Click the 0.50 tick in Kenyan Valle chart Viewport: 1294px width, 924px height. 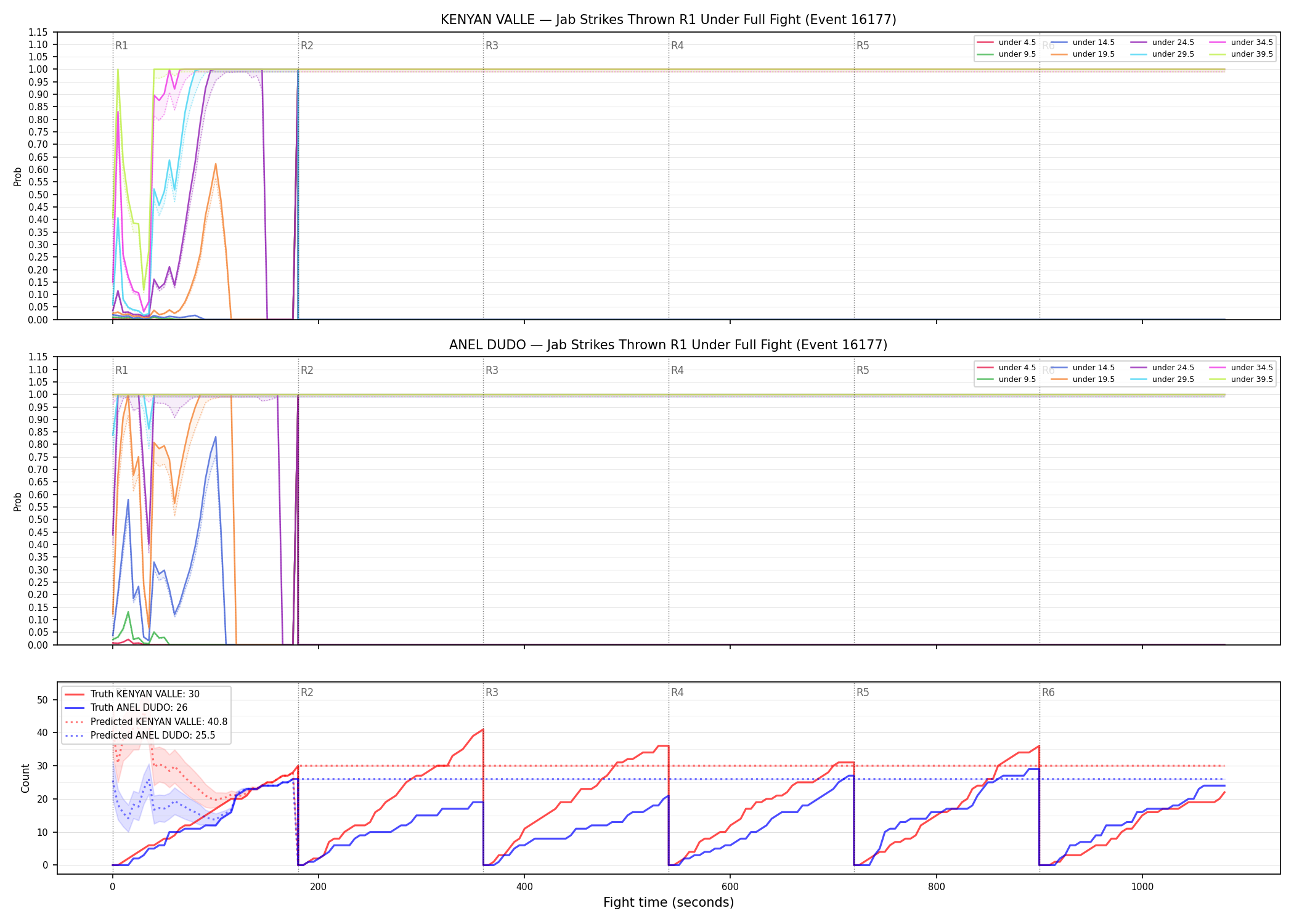click(38, 195)
